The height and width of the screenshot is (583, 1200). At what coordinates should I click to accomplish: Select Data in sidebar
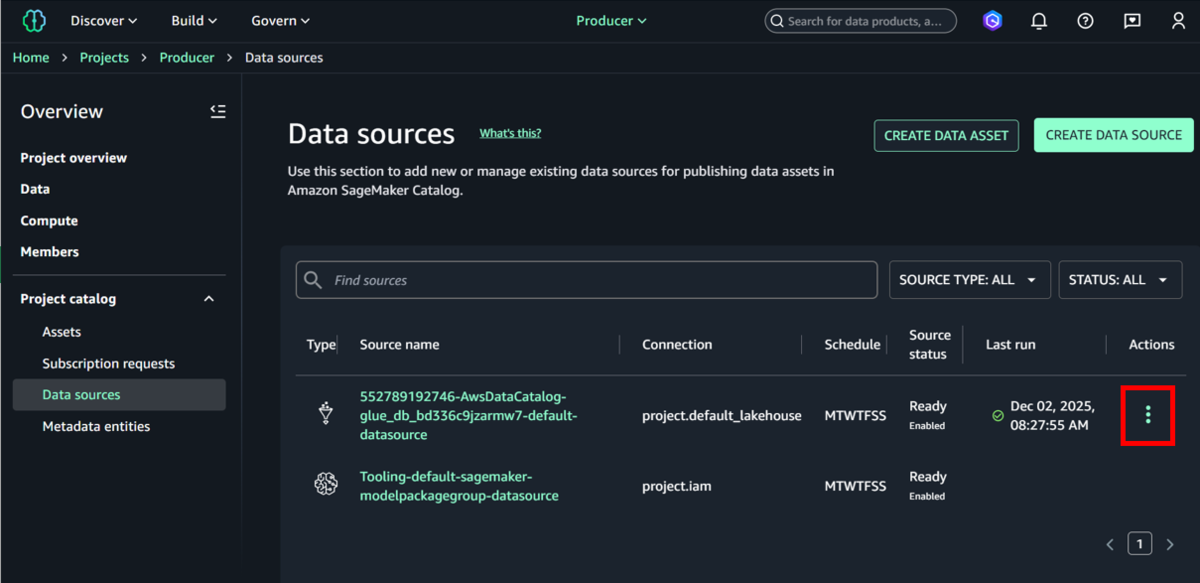coord(35,189)
